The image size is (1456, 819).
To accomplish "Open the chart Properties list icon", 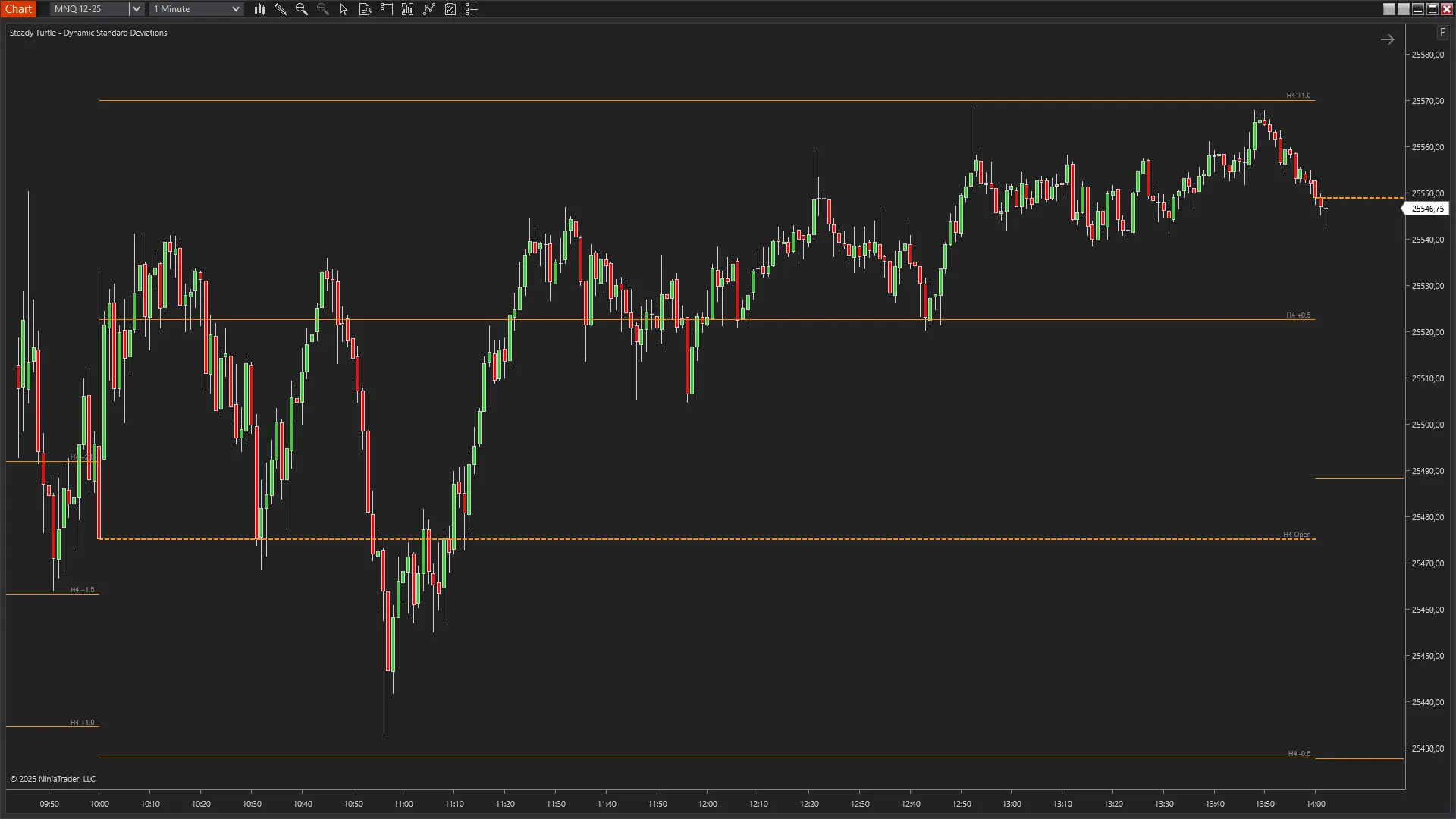I will coord(471,9).
